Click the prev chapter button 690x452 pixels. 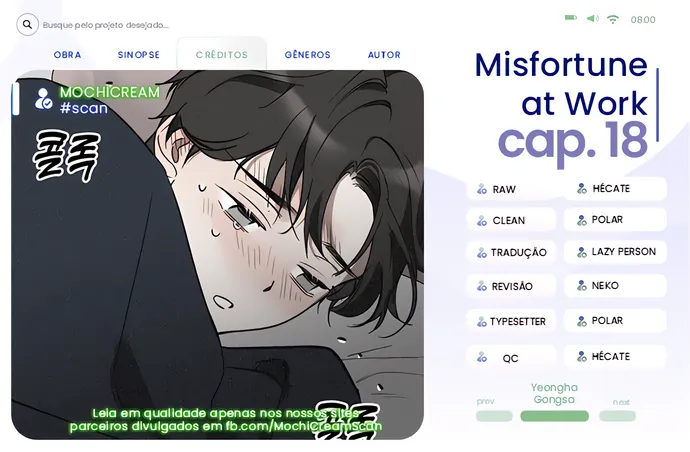tap(494, 416)
